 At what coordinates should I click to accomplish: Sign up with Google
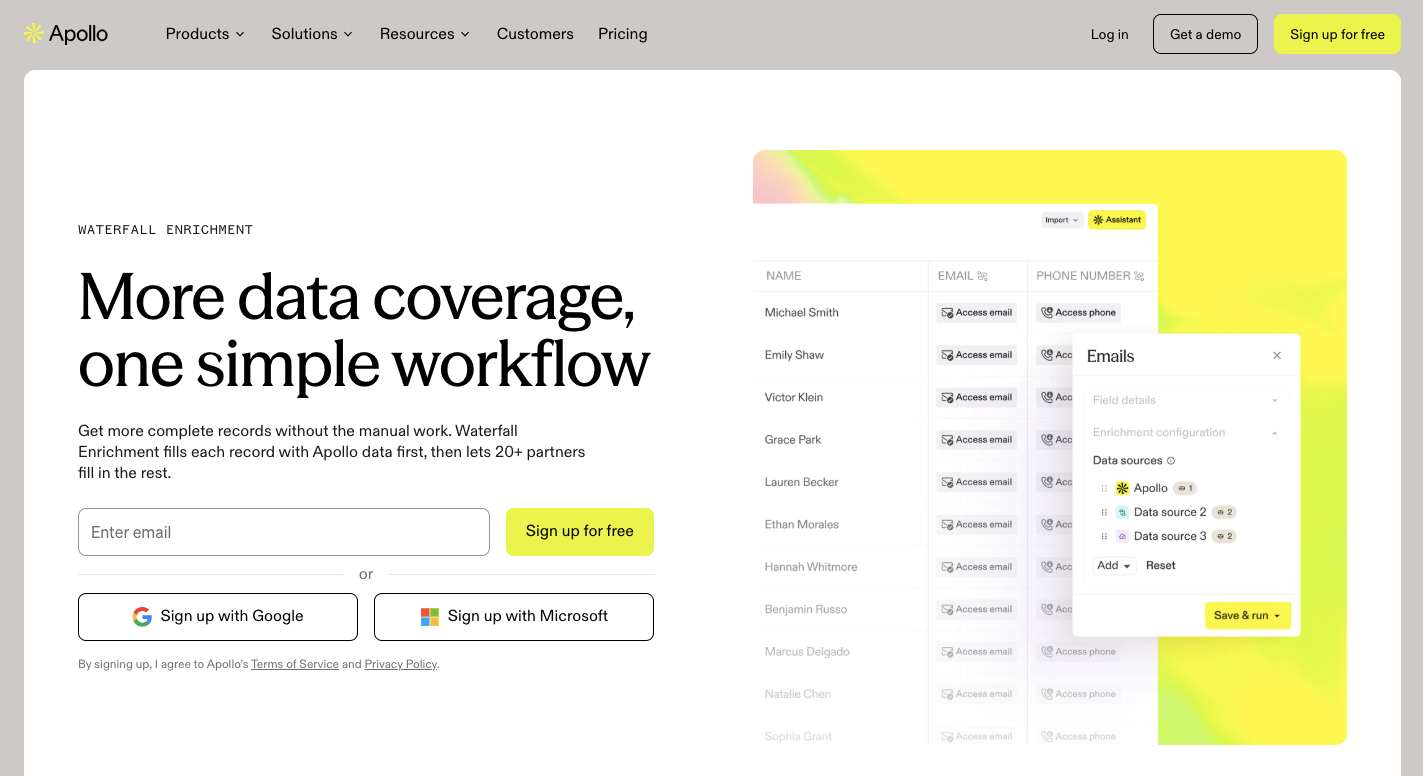pyautogui.click(x=218, y=617)
